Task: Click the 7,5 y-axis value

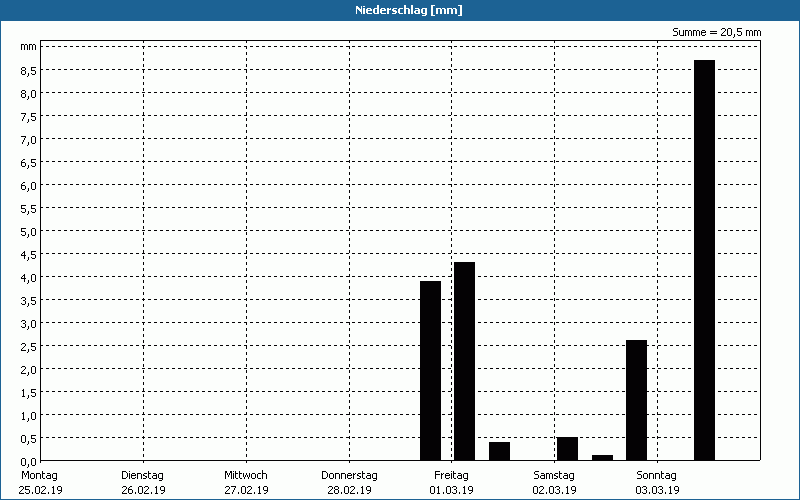Action: coord(29,117)
